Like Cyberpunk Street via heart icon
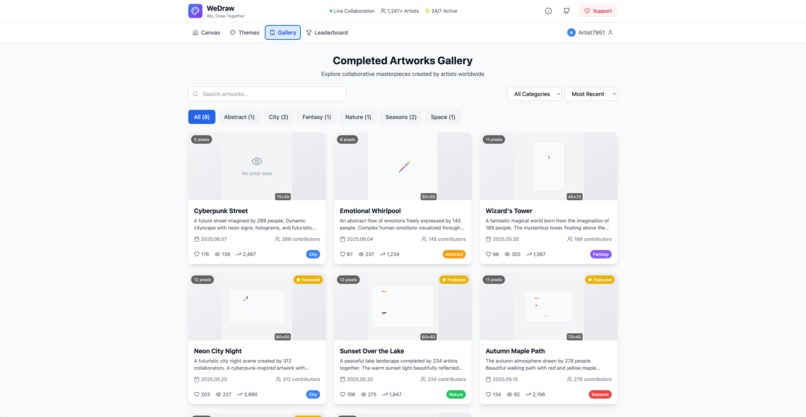This screenshot has width=806, height=417. (x=196, y=254)
